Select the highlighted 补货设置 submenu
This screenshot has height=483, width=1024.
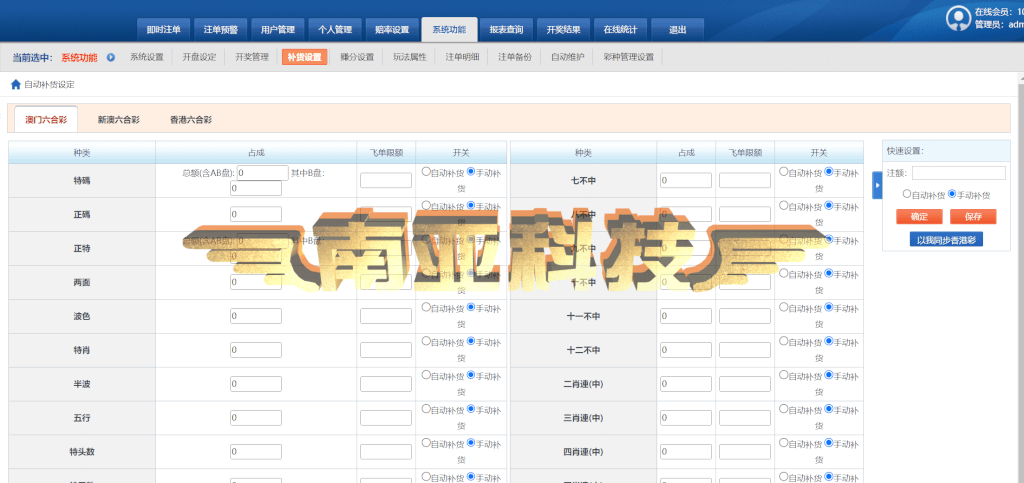(305, 57)
